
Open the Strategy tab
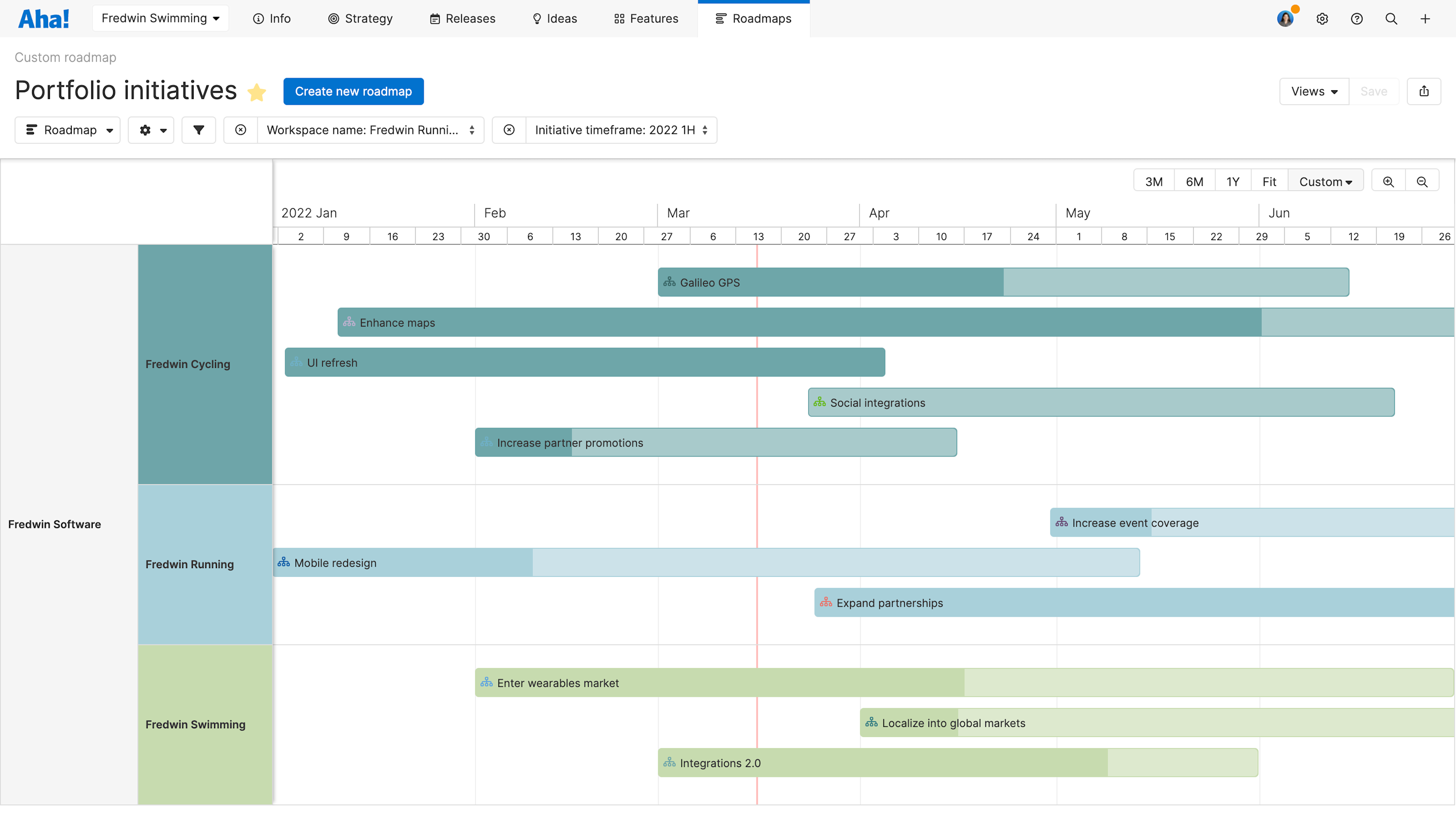tap(360, 18)
